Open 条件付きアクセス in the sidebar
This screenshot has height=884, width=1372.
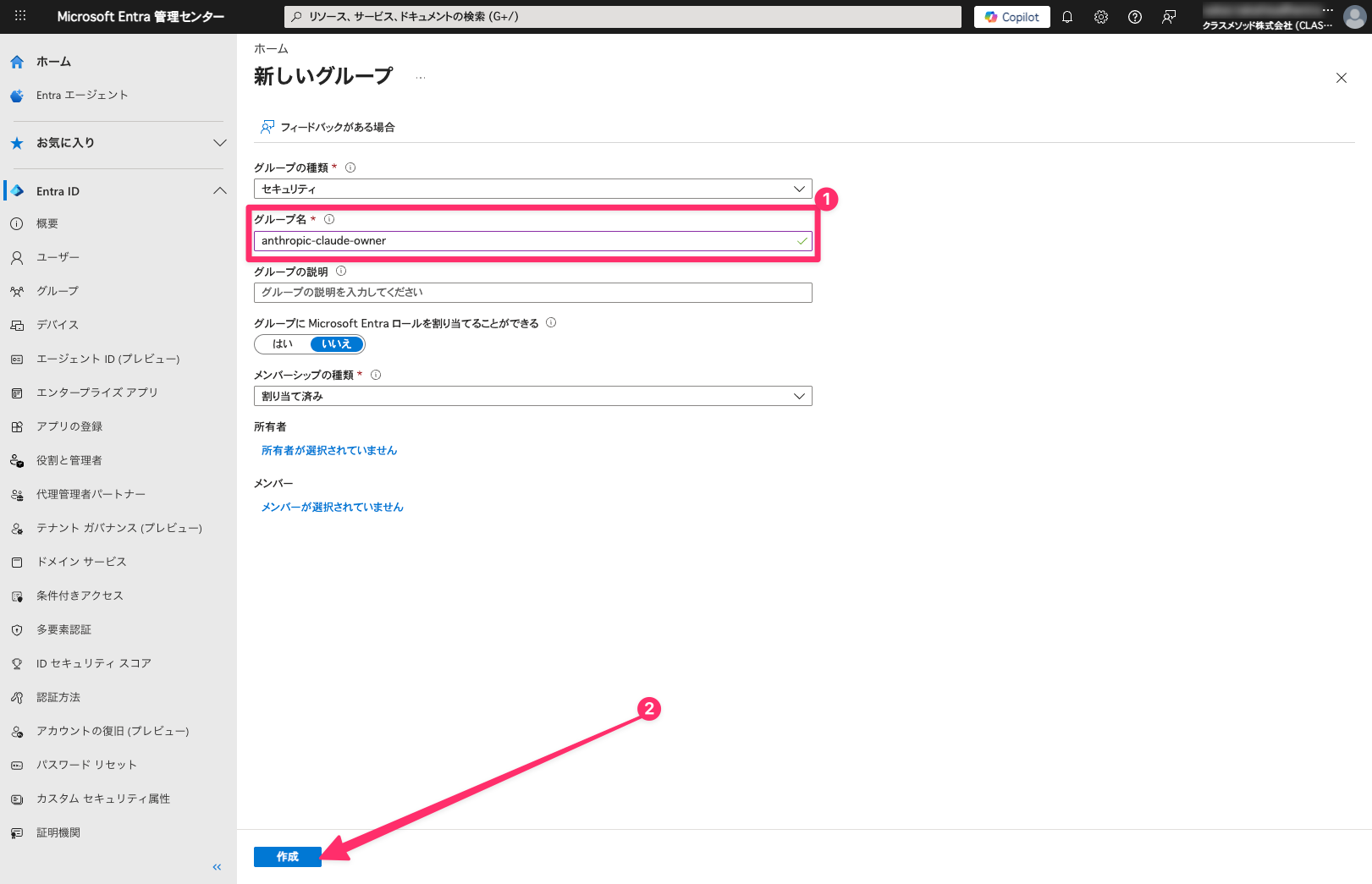coord(80,596)
